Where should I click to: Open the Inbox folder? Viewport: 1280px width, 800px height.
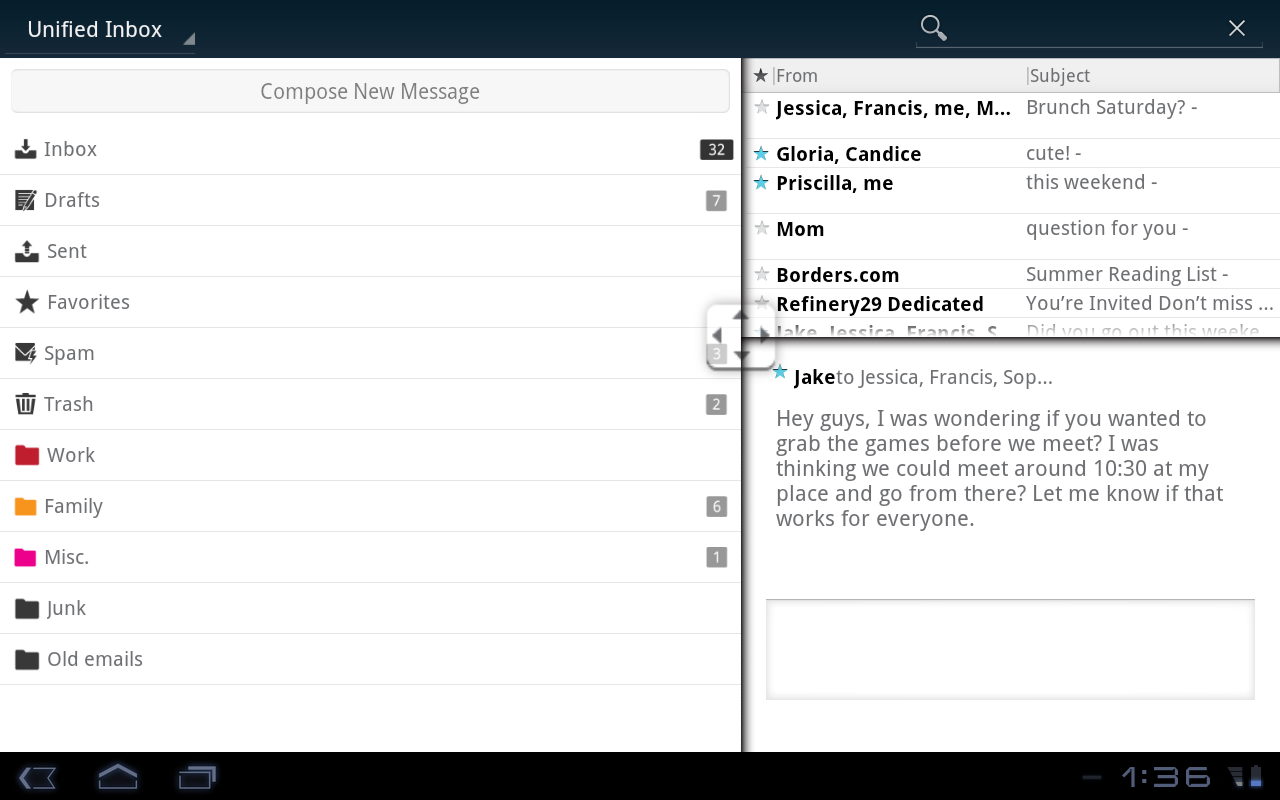[x=70, y=149]
